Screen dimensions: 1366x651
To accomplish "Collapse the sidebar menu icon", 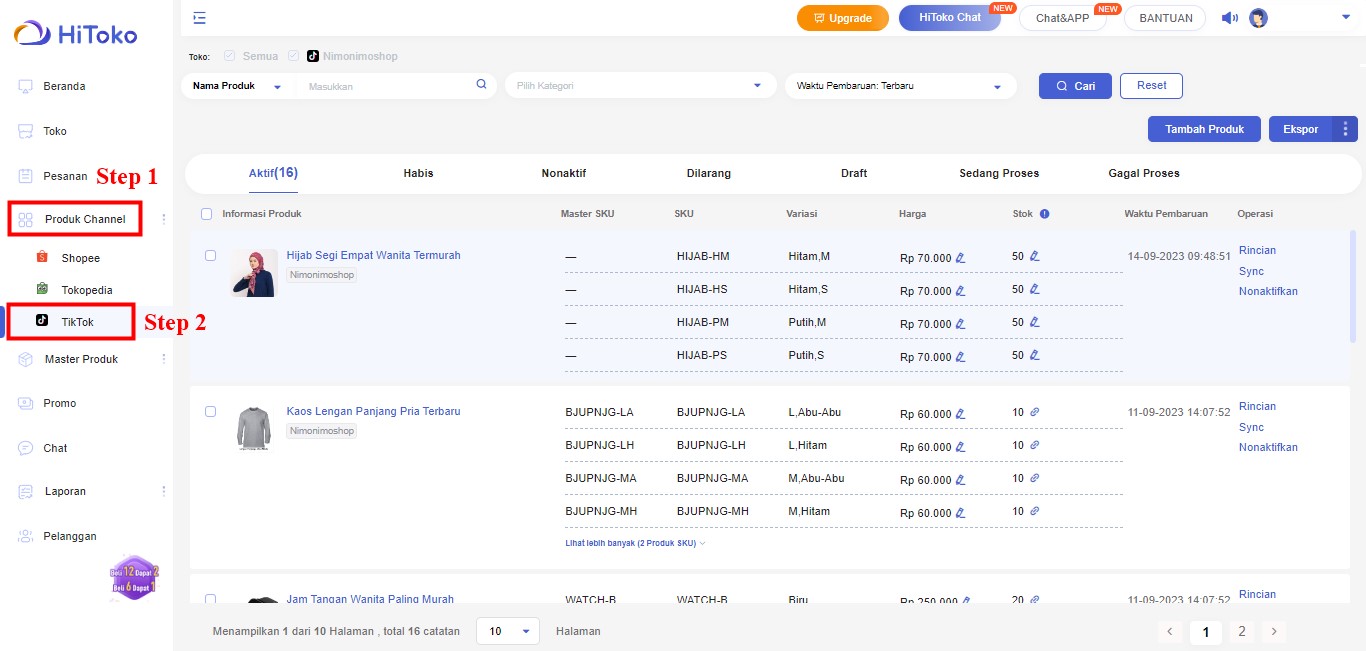I will 200,18.
